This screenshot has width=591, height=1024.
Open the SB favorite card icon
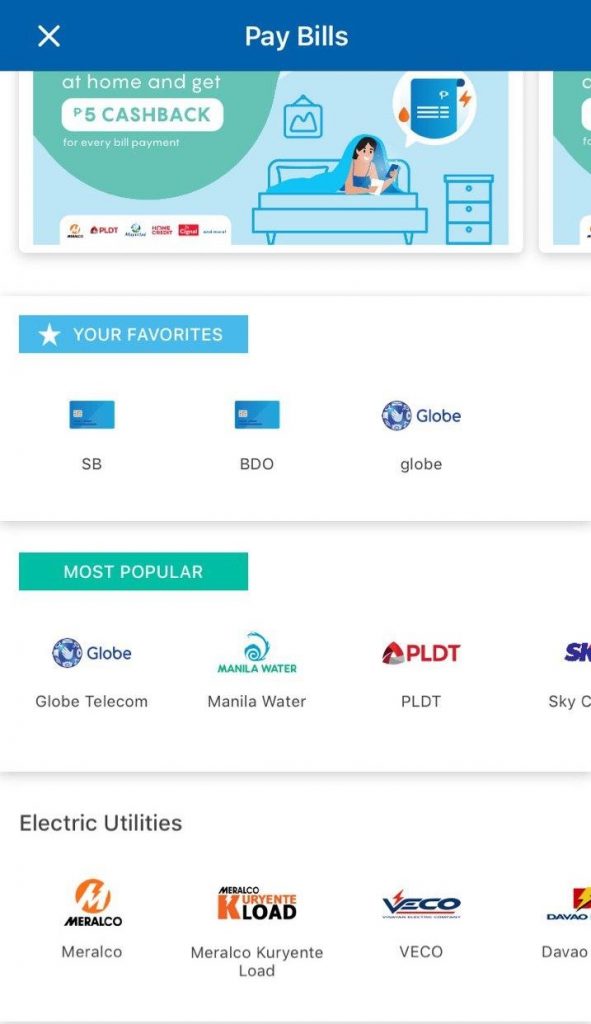pyautogui.click(x=92, y=415)
